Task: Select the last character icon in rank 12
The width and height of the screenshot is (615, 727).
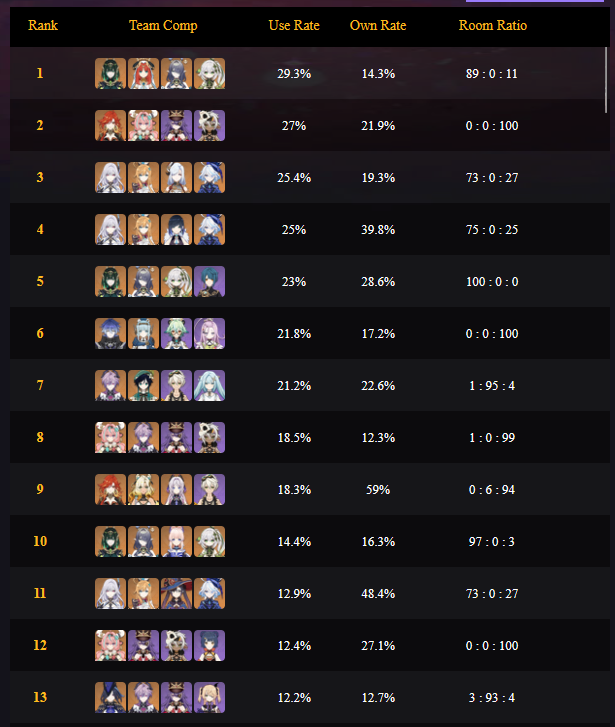Action: point(209,645)
